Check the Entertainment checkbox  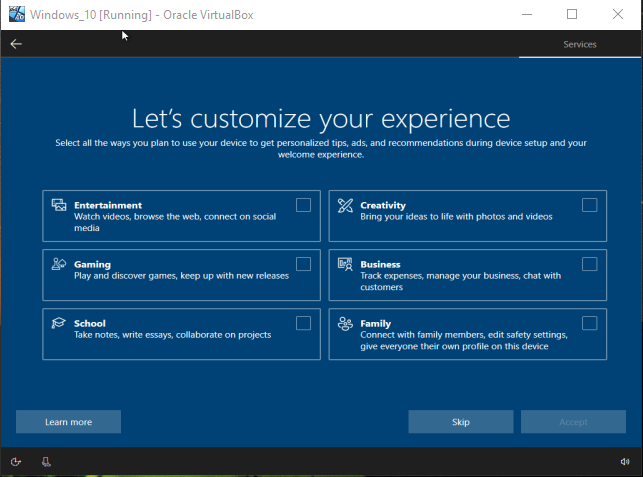coord(303,205)
